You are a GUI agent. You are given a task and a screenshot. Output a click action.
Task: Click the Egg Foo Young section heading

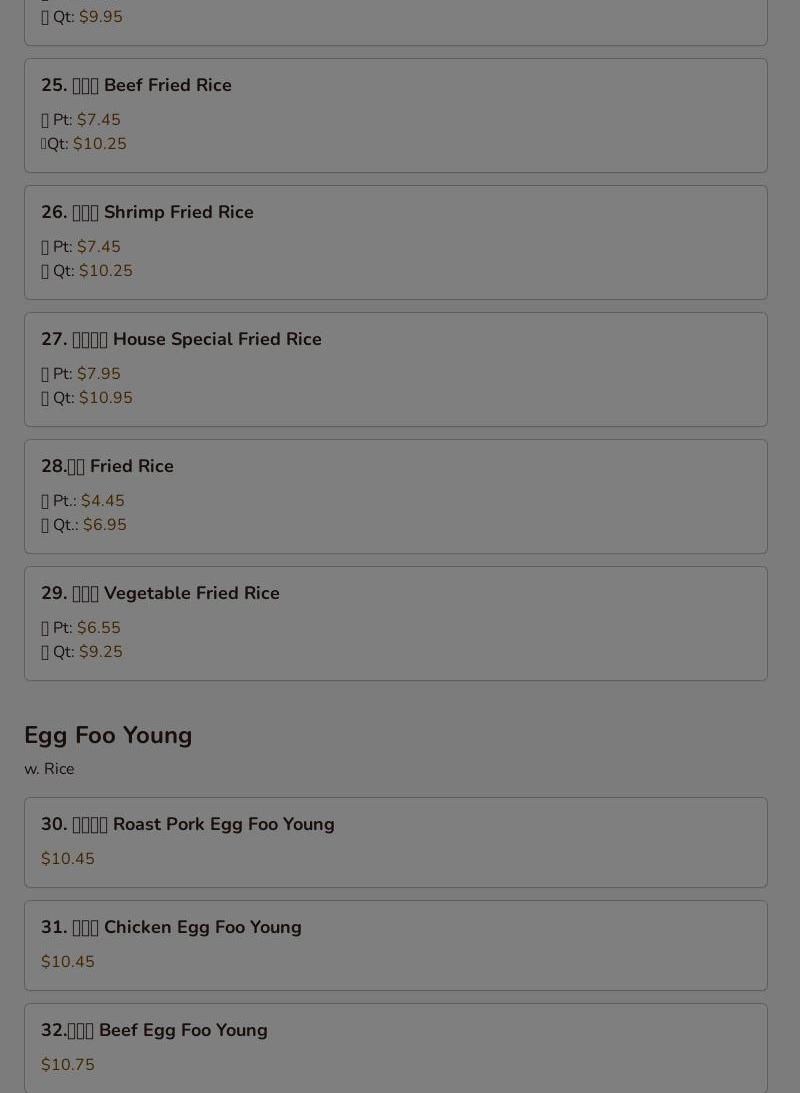click(x=108, y=735)
